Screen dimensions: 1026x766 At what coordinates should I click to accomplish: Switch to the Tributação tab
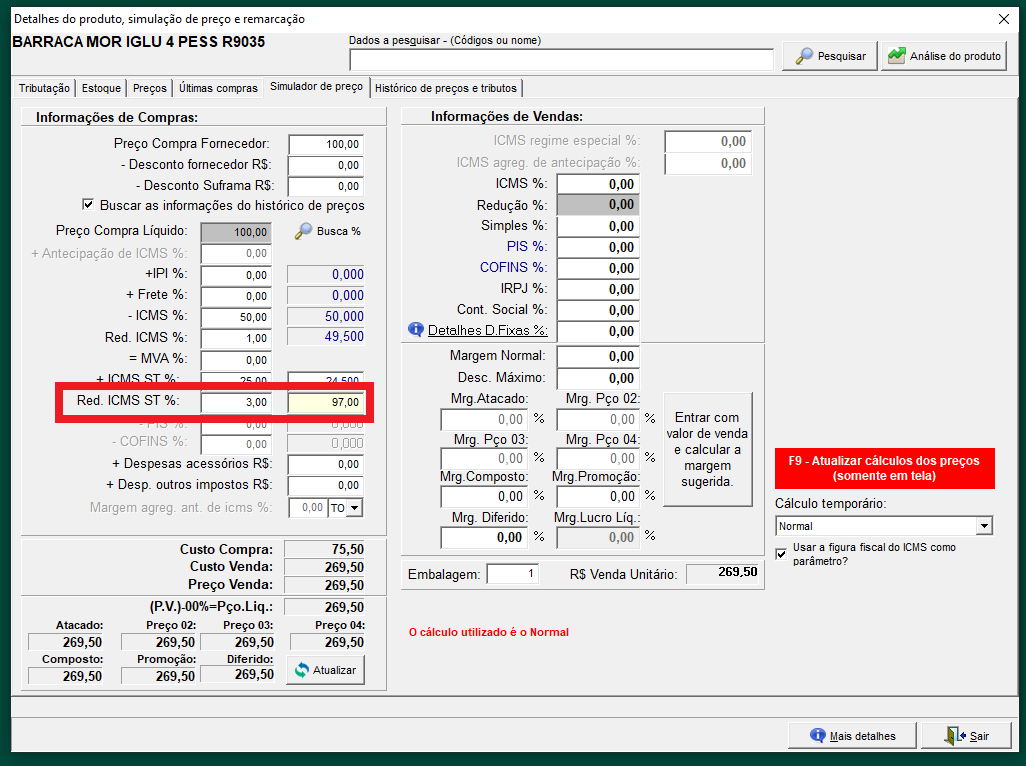point(44,88)
